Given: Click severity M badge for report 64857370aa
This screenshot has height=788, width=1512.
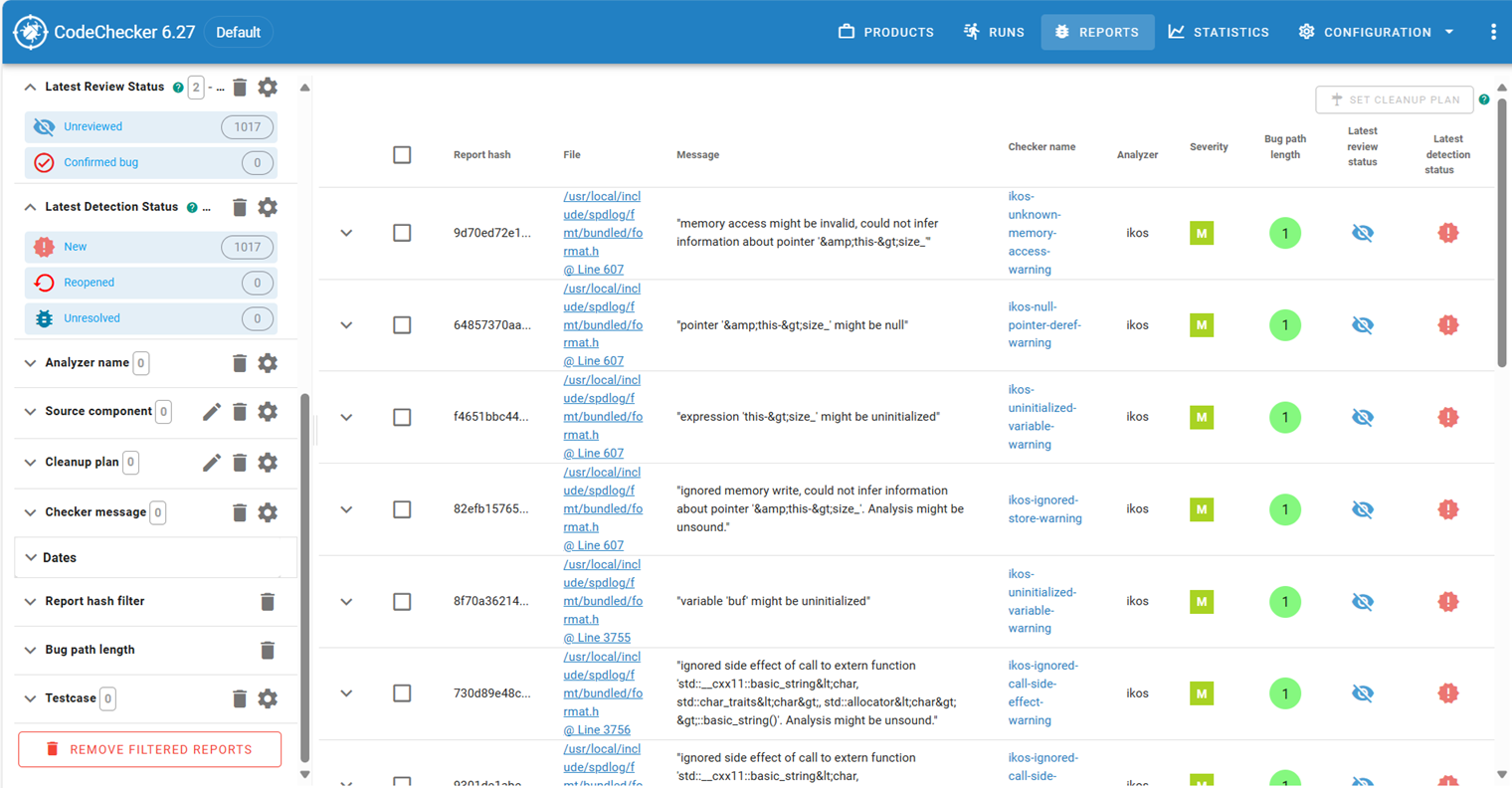Looking at the screenshot, I should click(1202, 325).
